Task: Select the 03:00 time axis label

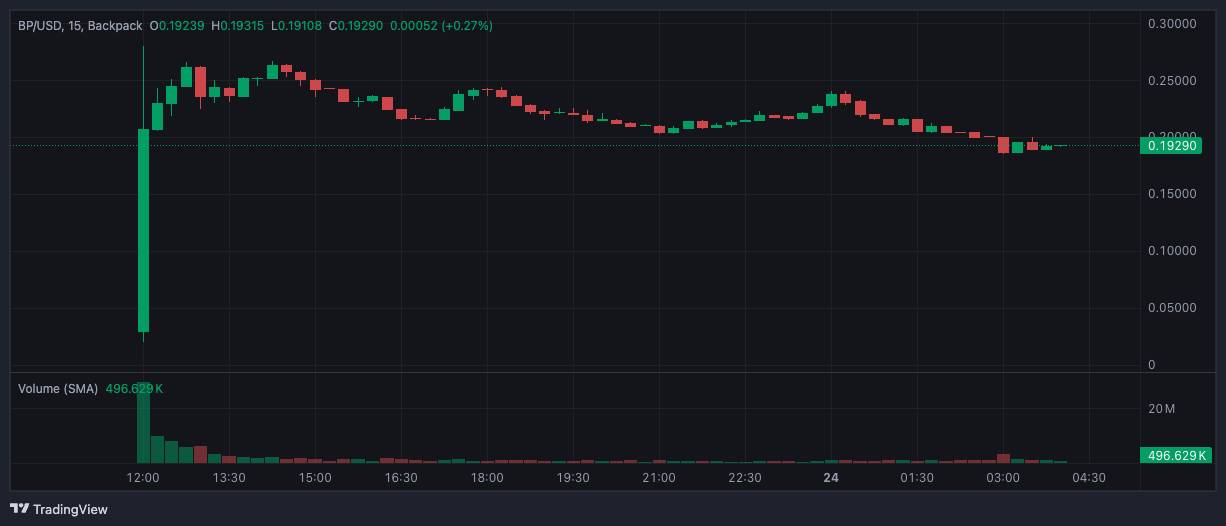Action: click(x=1003, y=478)
